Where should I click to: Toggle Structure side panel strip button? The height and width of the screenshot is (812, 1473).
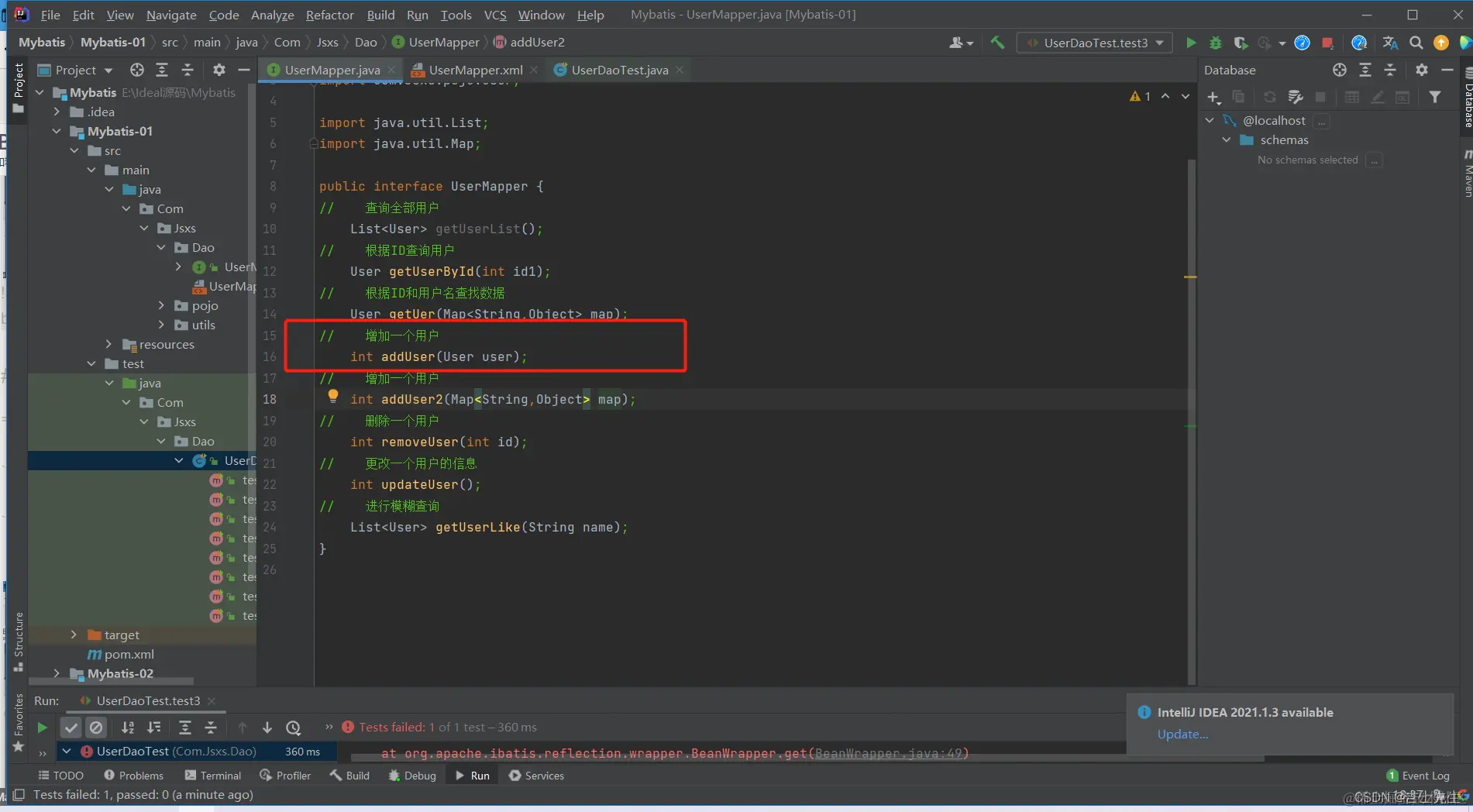click(x=19, y=642)
